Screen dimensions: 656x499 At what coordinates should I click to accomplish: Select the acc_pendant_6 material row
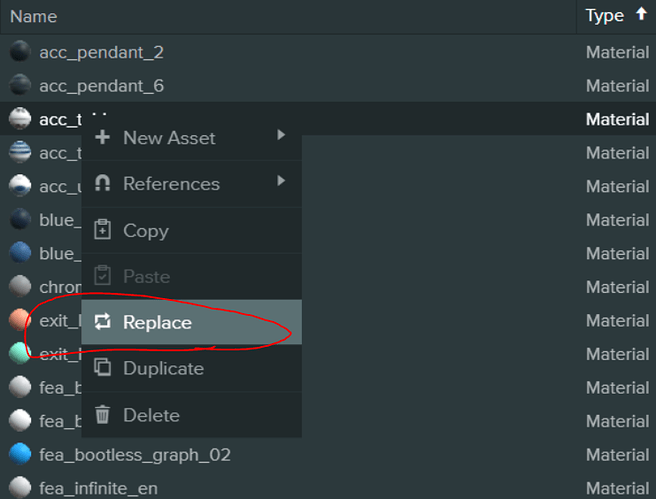point(101,86)
